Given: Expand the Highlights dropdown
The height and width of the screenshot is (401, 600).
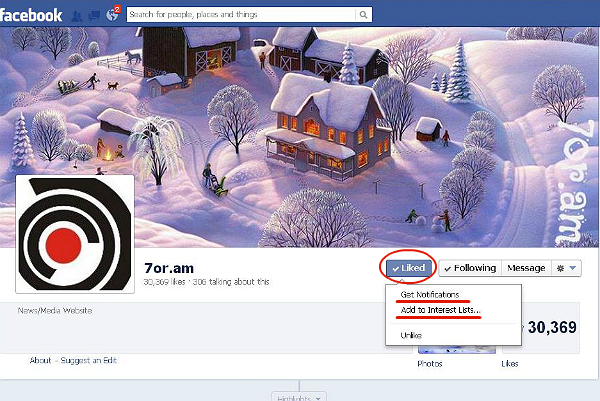Looking at the screenshot, I should (299, 397).
